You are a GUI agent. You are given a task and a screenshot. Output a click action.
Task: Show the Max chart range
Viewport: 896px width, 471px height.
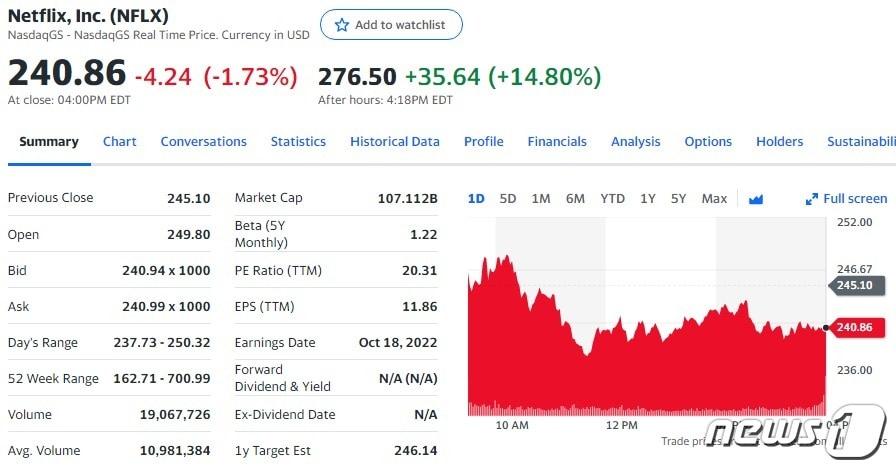coord(714,199)
